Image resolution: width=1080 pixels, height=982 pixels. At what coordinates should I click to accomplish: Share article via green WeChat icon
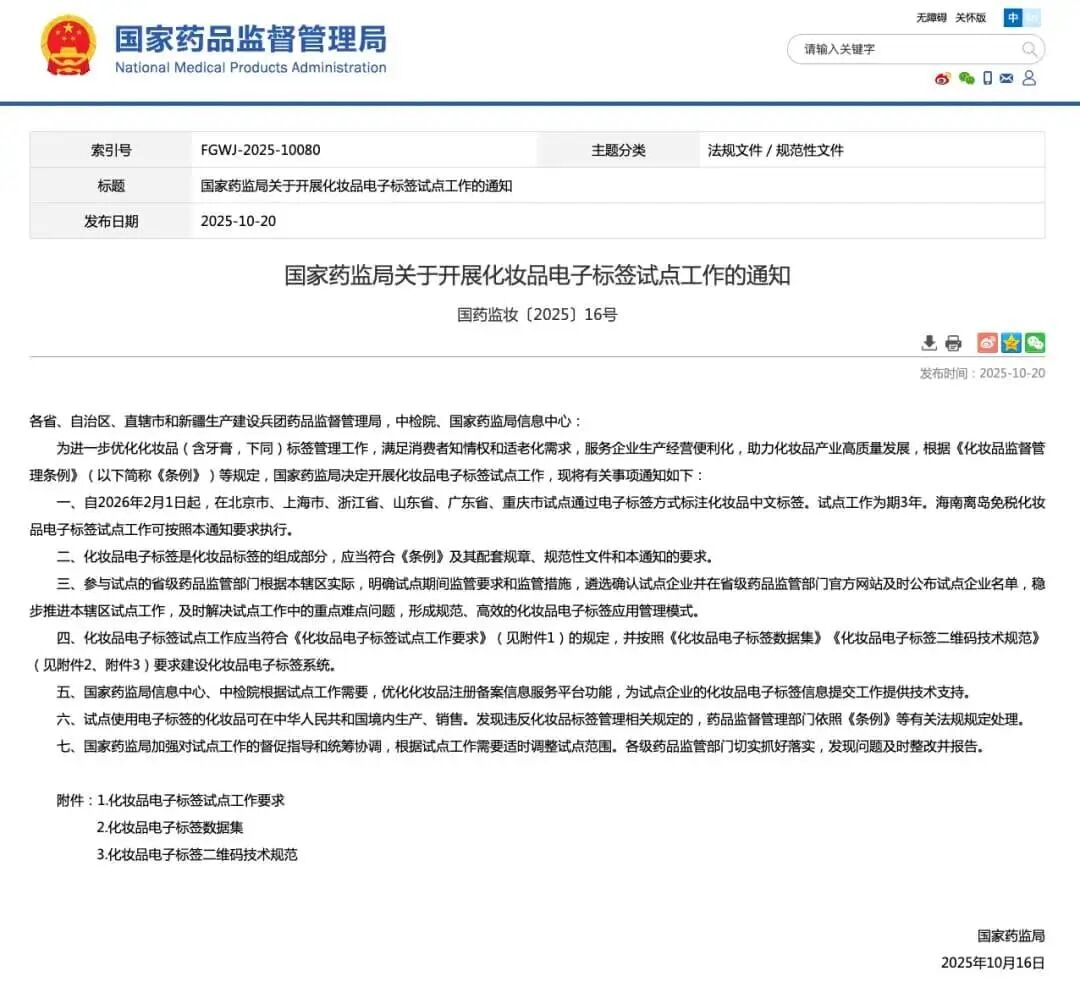[x=1035, y=343]
